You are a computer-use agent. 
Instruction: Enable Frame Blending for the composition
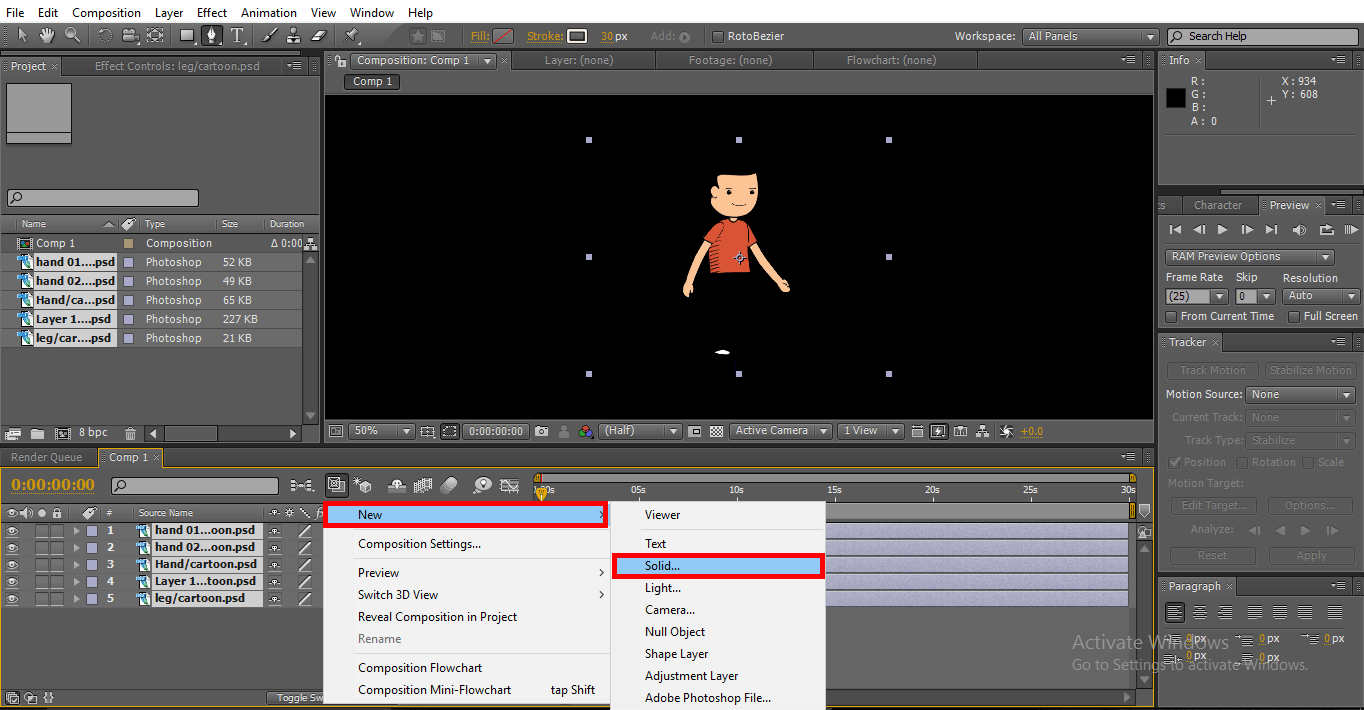(423, 485)
